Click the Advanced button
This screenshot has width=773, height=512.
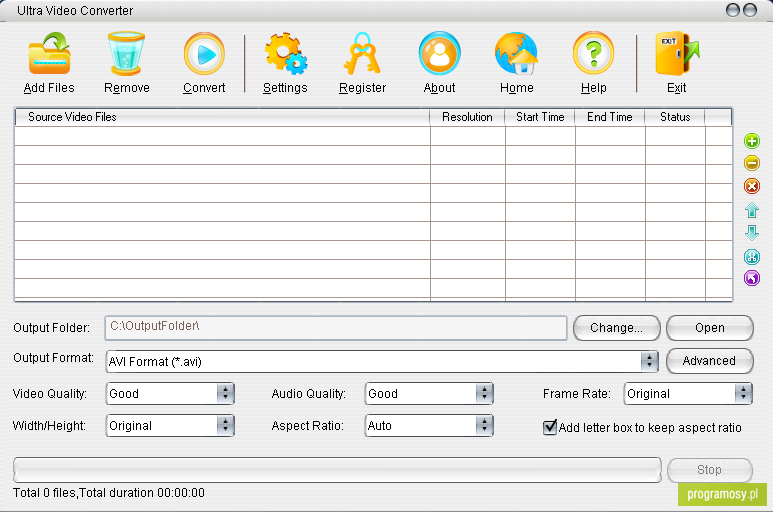tap(709, 361)
